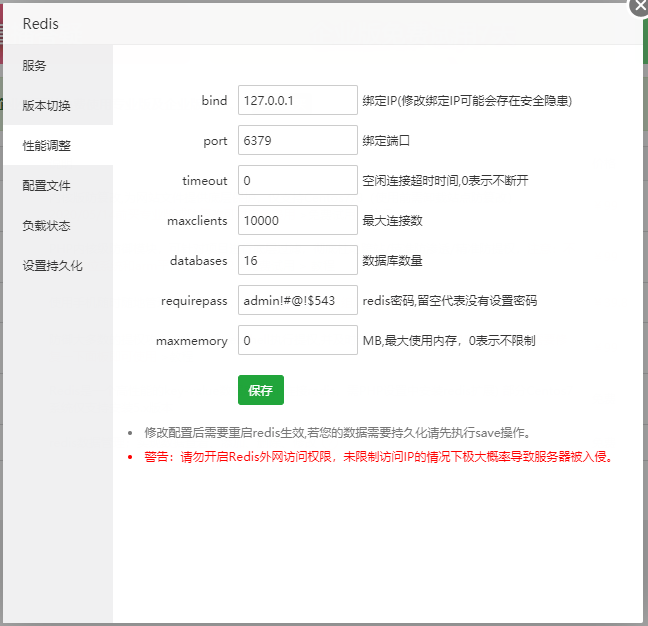The height and width of the screenshot is (626, 648).
Task: Edit the maxclients field showing 10000
Action: (x=298, y=220)
